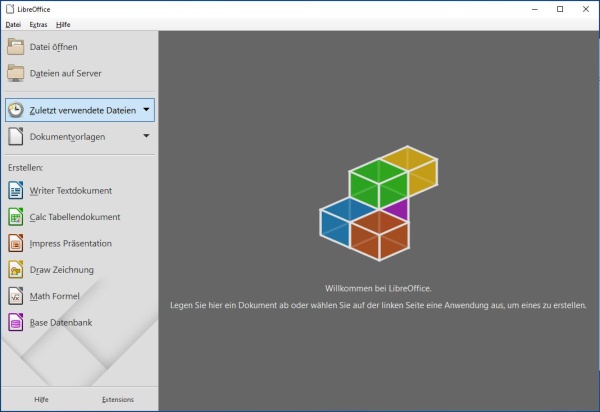Click the Extensions button at sidebar bottom

[118, 399]
